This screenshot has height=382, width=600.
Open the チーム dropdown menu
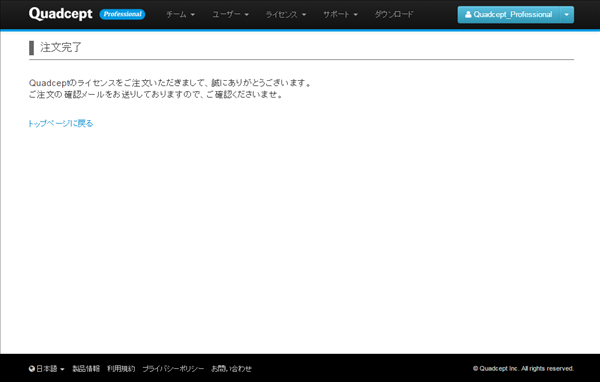[x=180, y=15]
